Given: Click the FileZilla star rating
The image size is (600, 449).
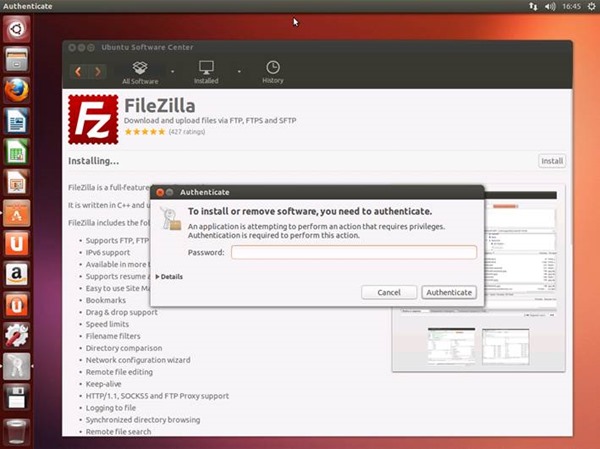Looking at the screenshot, I should [x=145, y=132].
